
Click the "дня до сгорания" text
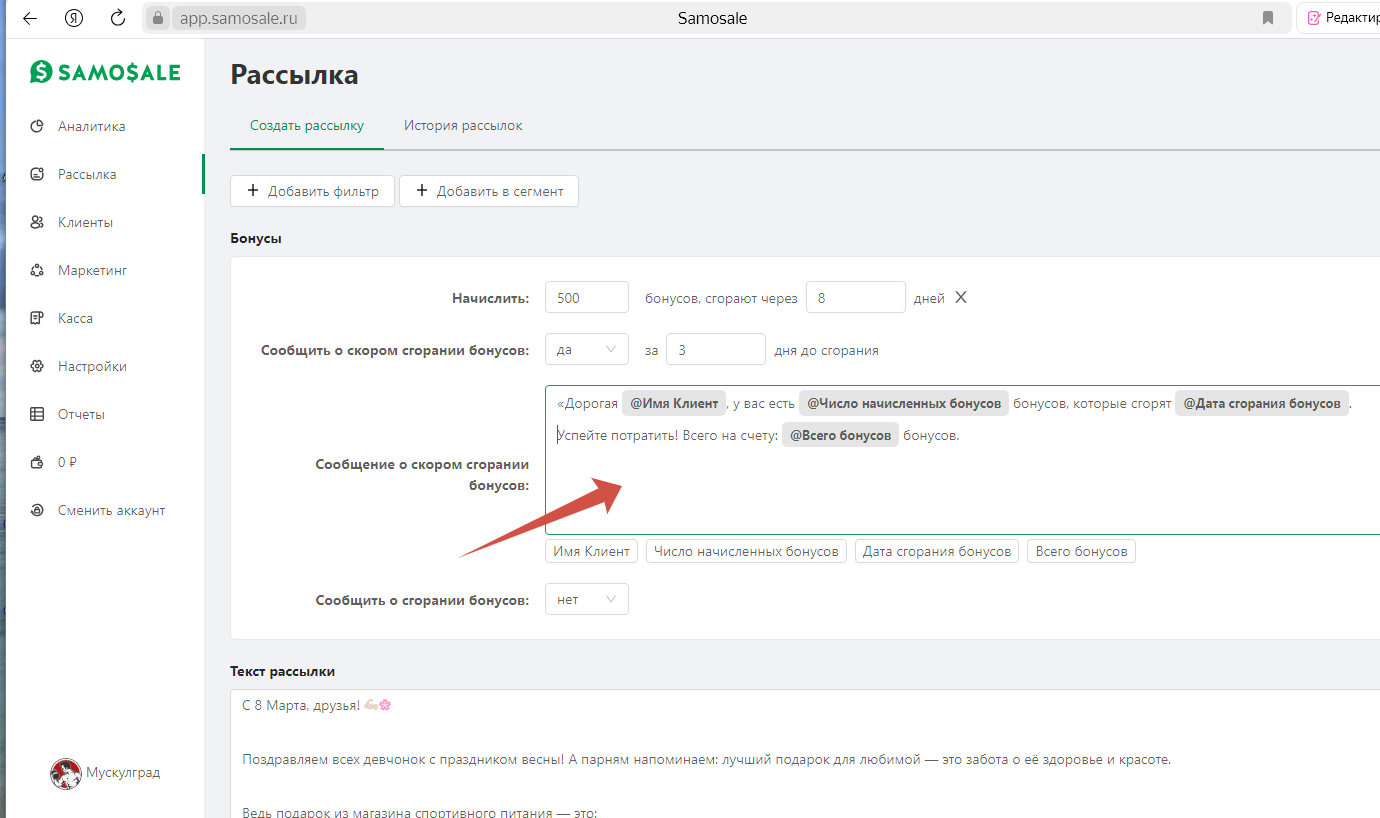point(827,350)
